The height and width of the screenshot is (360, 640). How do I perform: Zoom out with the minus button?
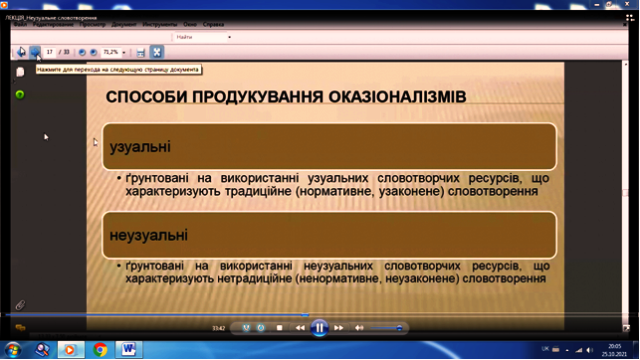82,52
